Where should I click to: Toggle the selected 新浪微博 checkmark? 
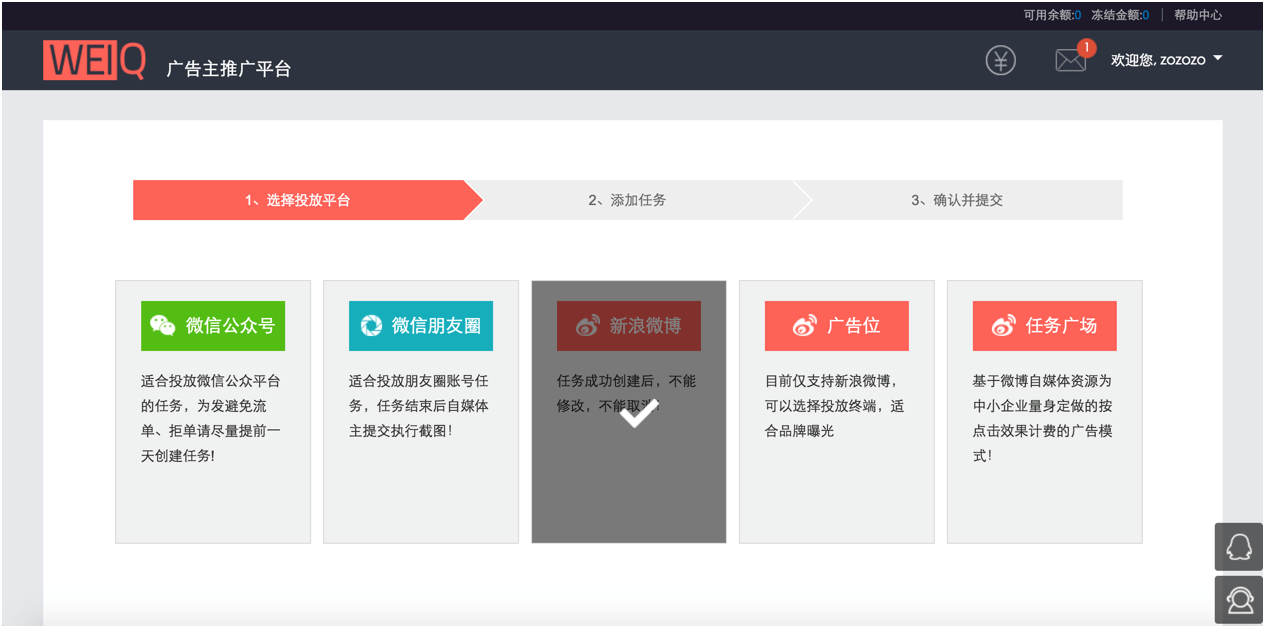638,413
